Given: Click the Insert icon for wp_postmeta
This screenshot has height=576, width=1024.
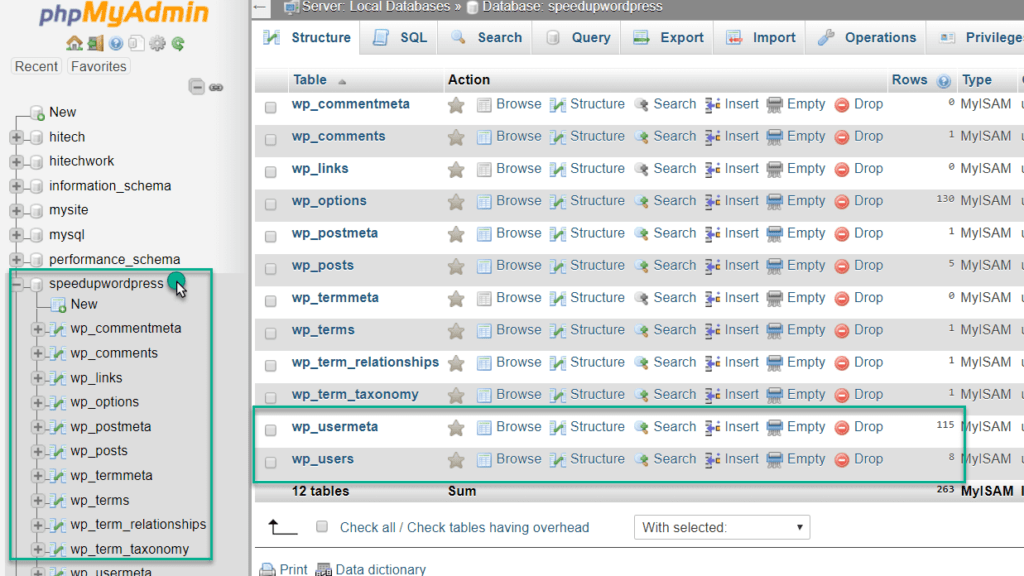Looking at the screenshot, I should 712,234.
